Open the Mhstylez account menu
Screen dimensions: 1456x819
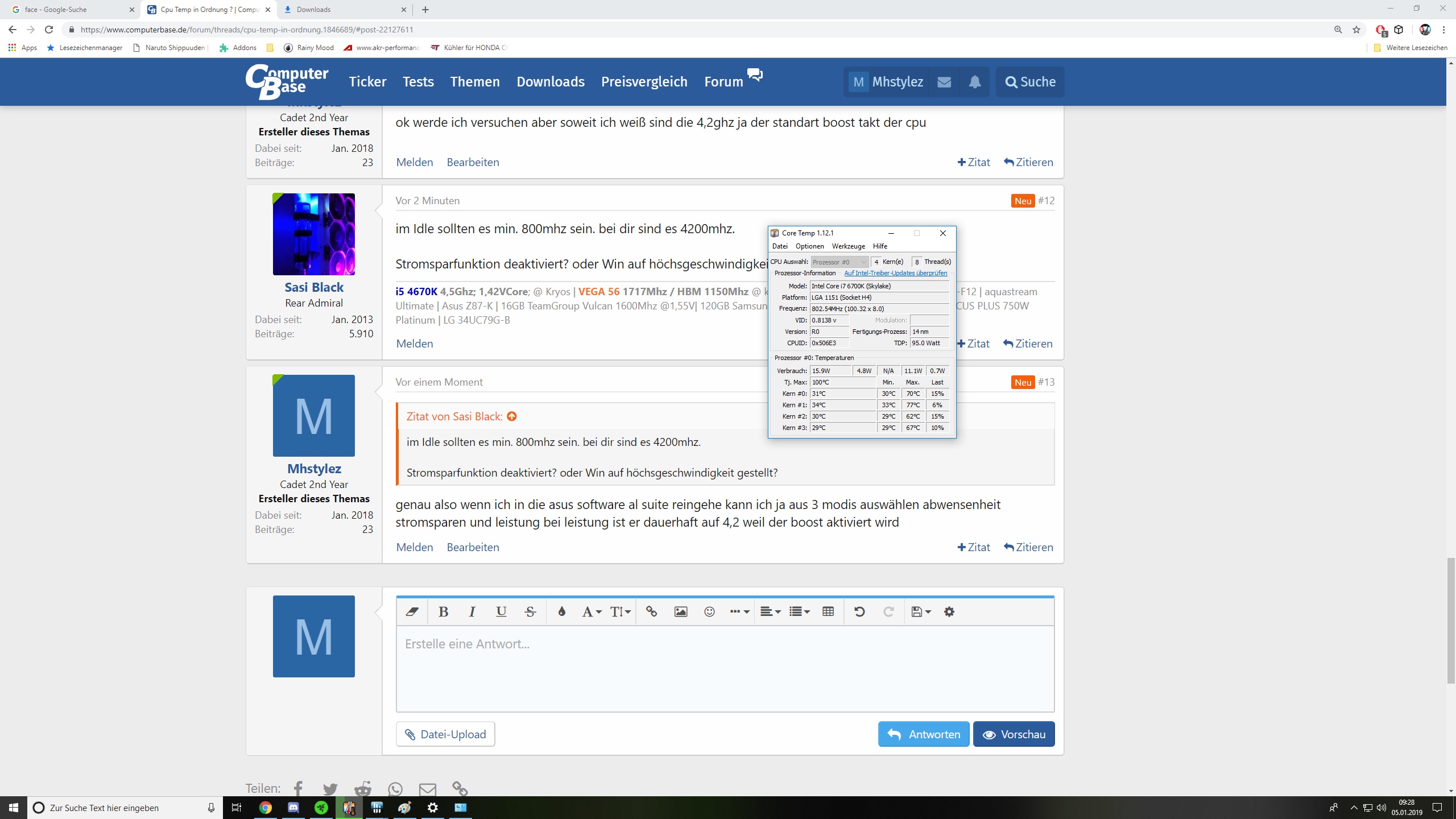click(886, 82)
